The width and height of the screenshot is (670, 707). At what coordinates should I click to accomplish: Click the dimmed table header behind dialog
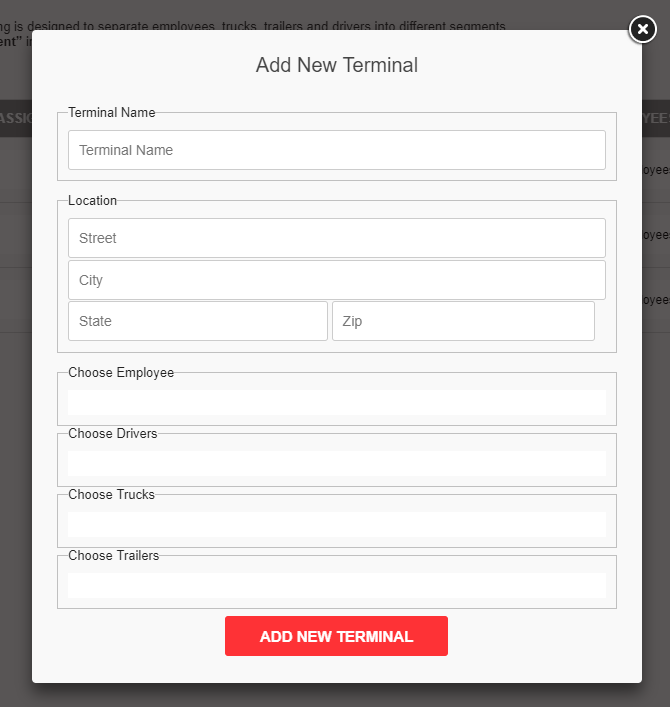[15, 119]
